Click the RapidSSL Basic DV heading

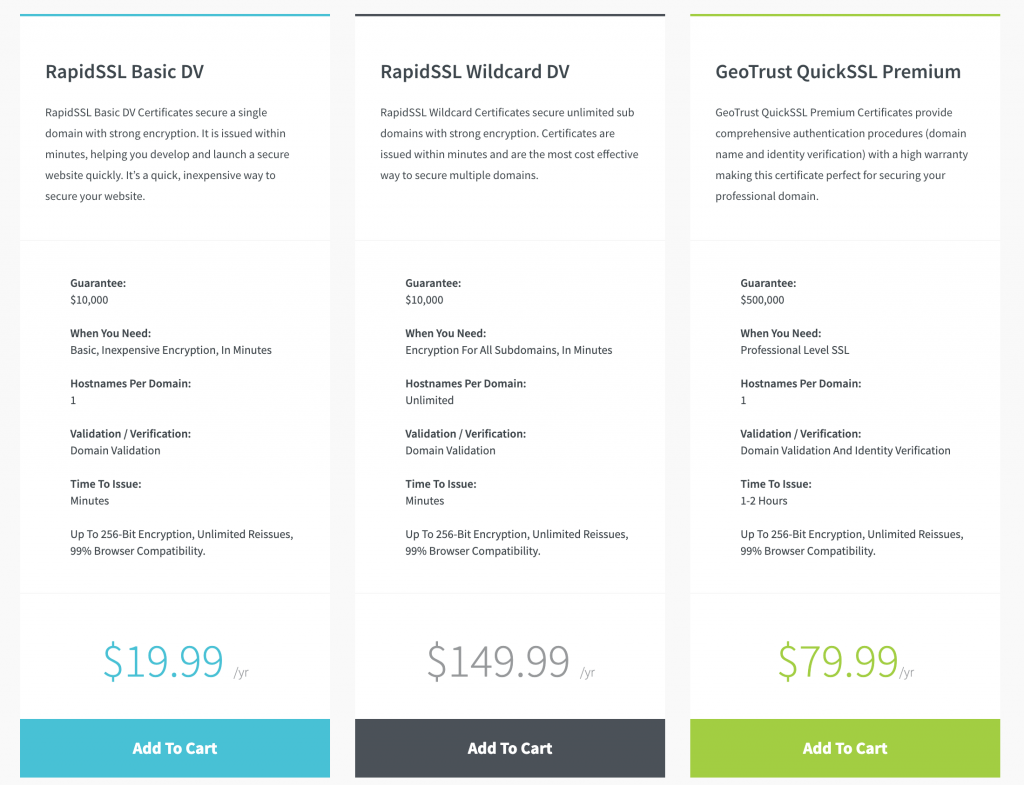[124, 71]
